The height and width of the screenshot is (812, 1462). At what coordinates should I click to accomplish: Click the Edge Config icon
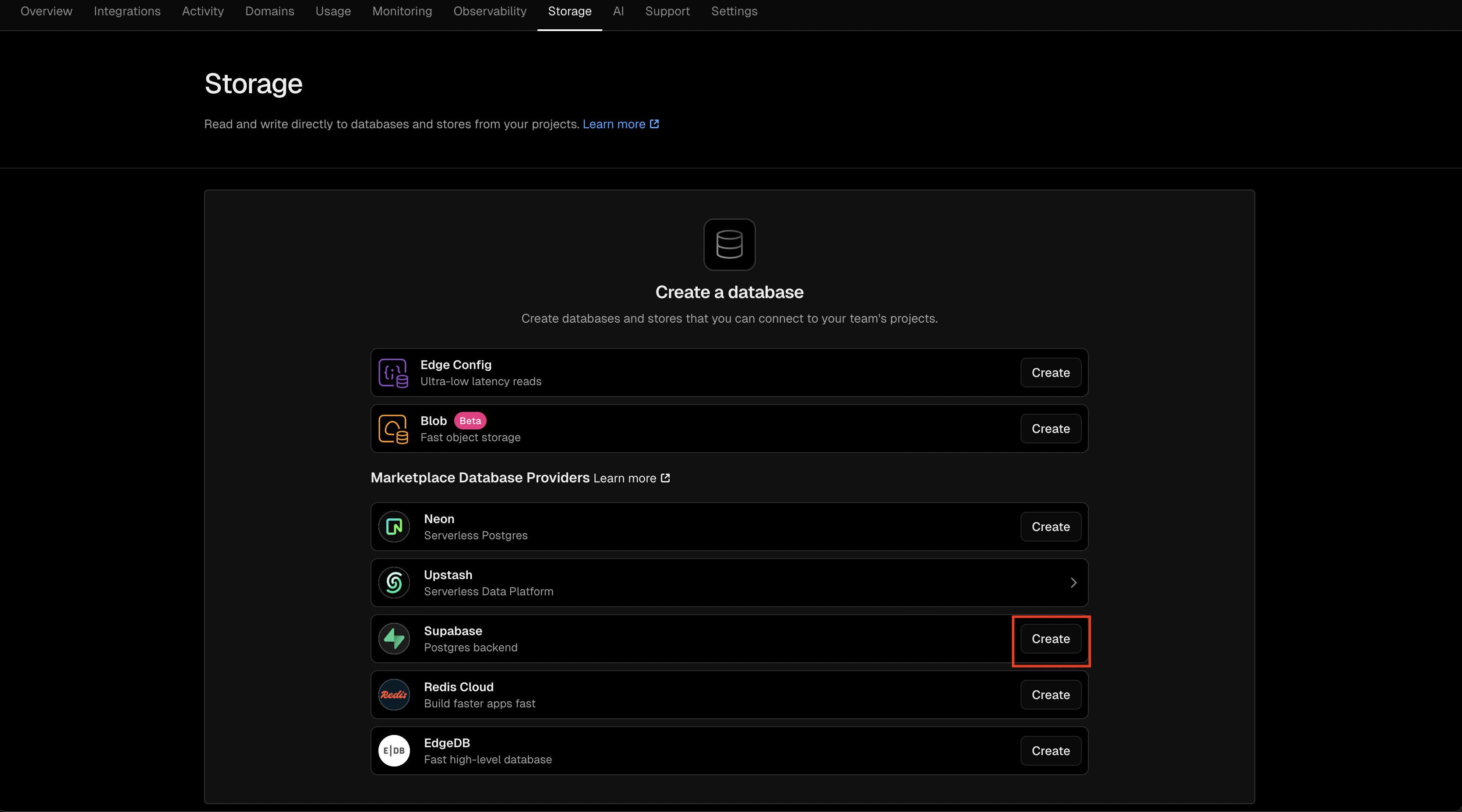(393, 373)
